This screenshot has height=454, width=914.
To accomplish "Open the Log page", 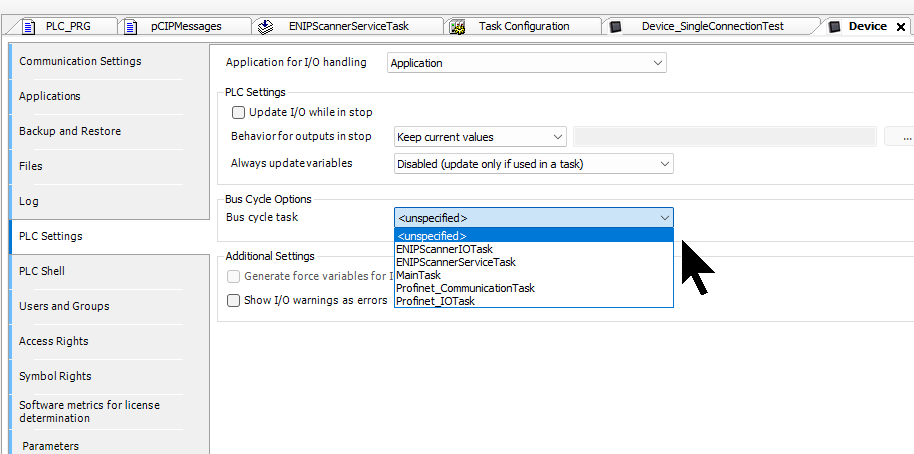I will pyautogui.click(x=110, y=201).
